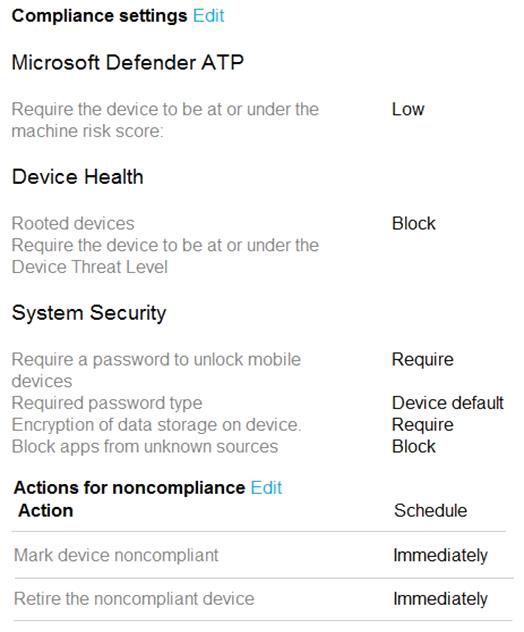Viewport: 524px width, 632px height.
Task: Select the Low risk score value
Action: tap(408, 109)
